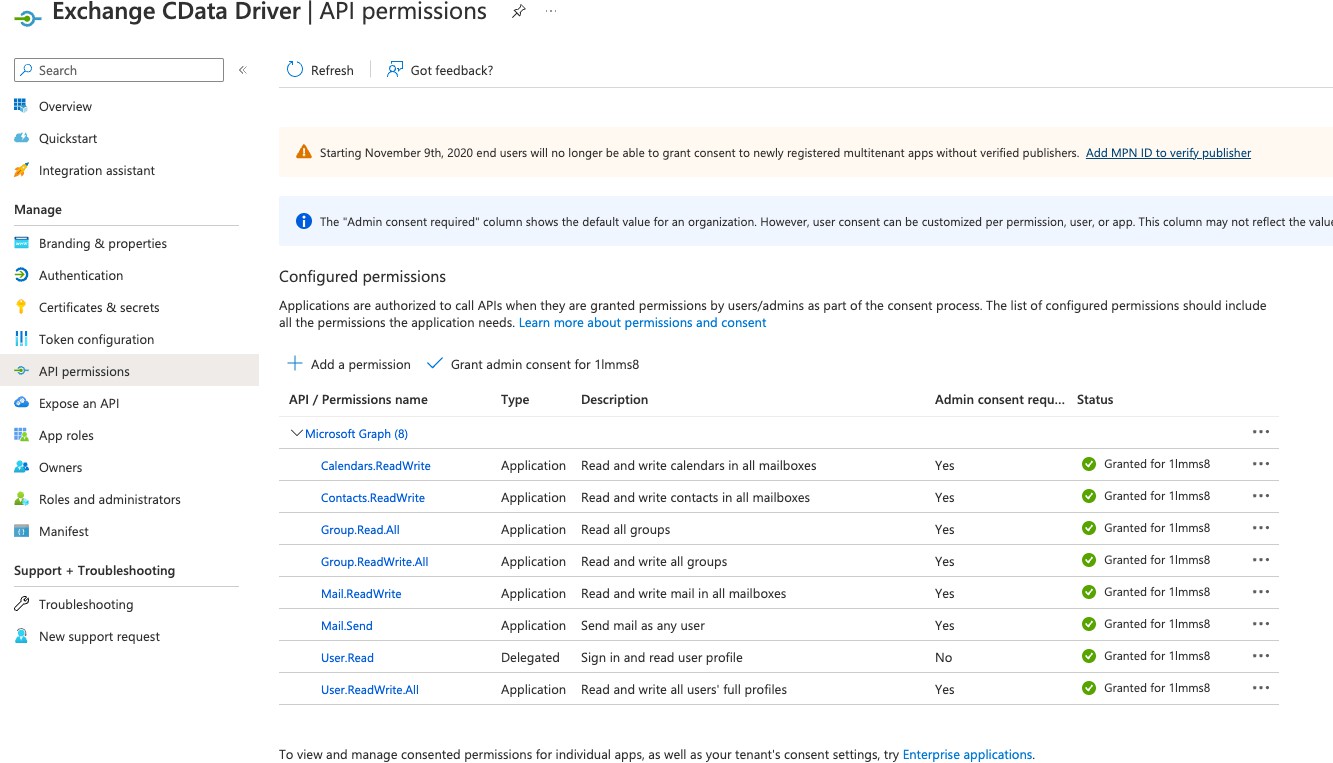Collapse the Microsoft Graph (8) permissions group
The height and width of the screenshot is (763, 1333).
click(x=296, y=434)
